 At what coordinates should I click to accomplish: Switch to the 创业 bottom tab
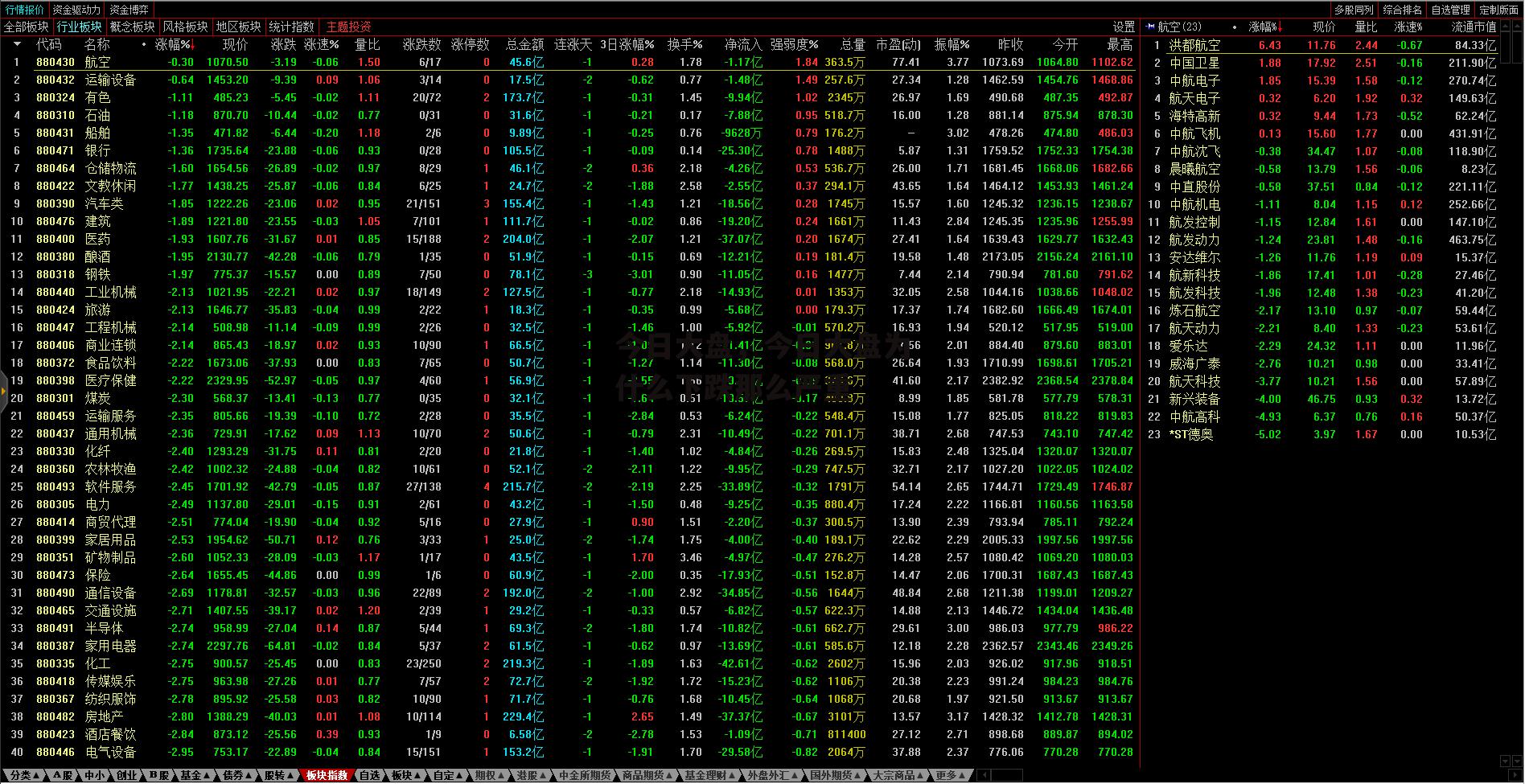(126, 776)
